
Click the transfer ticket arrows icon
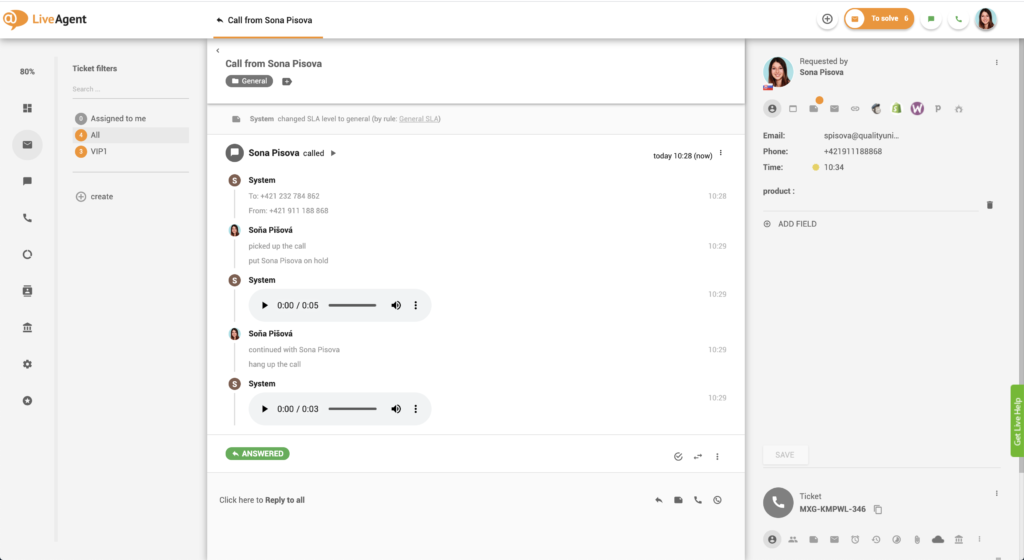point(698,456)
